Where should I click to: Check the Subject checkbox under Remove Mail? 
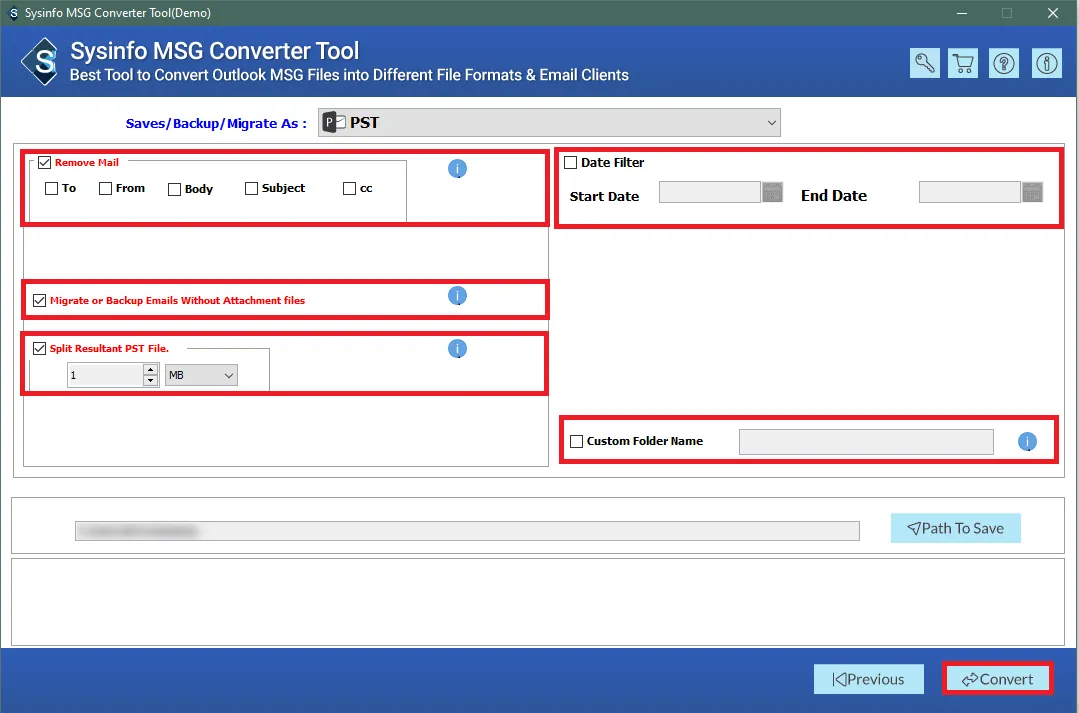(x=252, y=188)
